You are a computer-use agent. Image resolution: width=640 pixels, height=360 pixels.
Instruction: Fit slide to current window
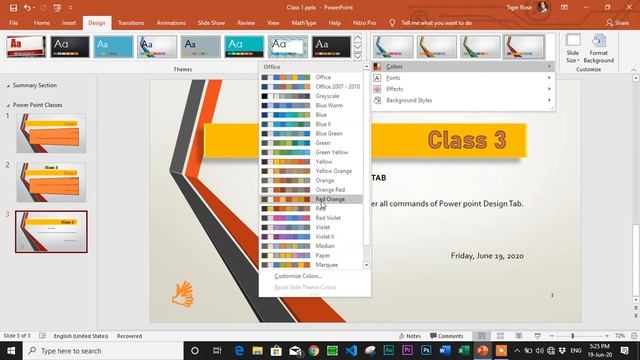[x=634, y=336]
